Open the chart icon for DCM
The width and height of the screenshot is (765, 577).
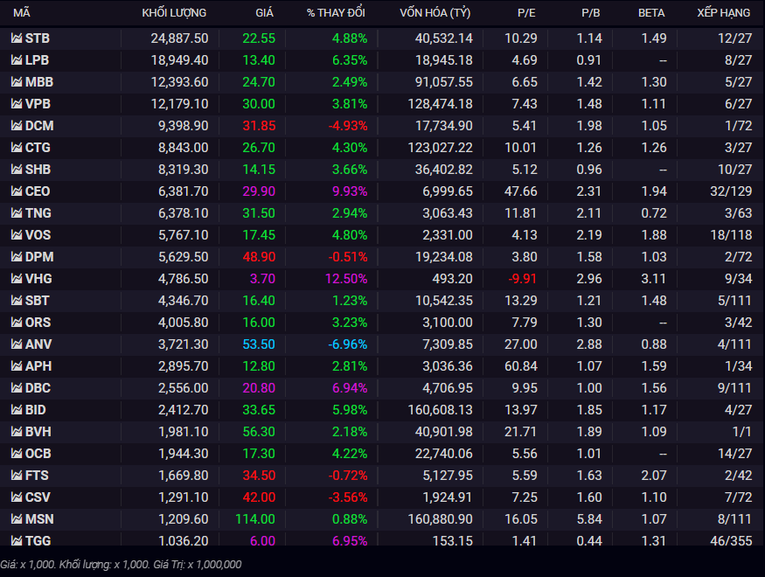tap(17, 125)
